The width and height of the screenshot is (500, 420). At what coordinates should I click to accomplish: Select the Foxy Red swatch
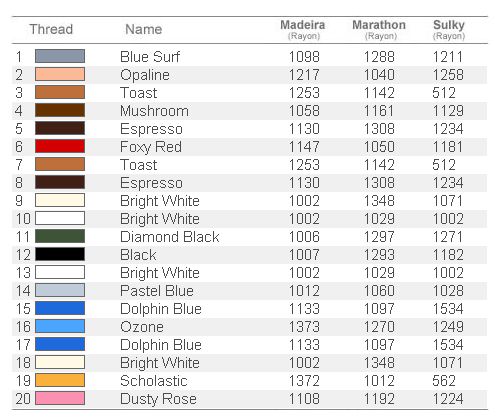[60, 146]
